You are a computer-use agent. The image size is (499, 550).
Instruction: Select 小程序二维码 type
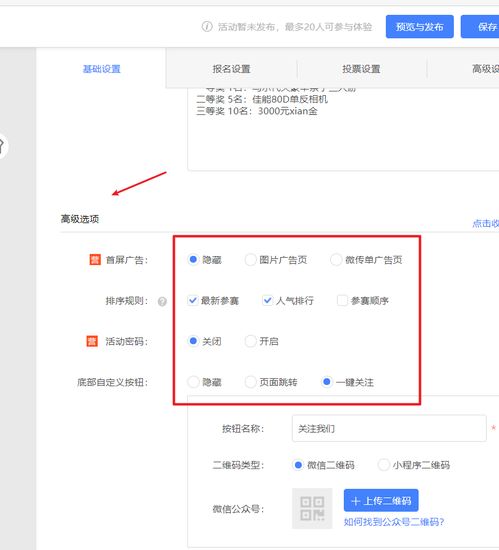[x=383, y=465]
